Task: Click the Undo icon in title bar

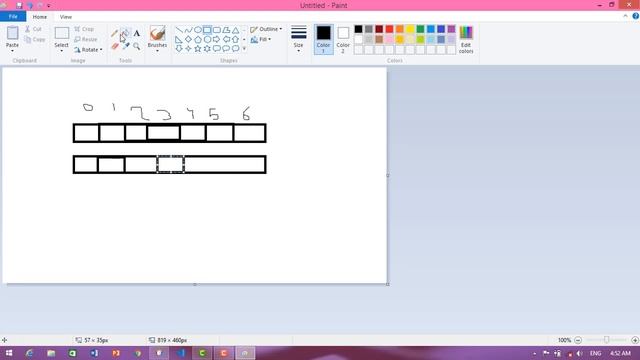Action: pyautogui.click(x=30, y=5)
